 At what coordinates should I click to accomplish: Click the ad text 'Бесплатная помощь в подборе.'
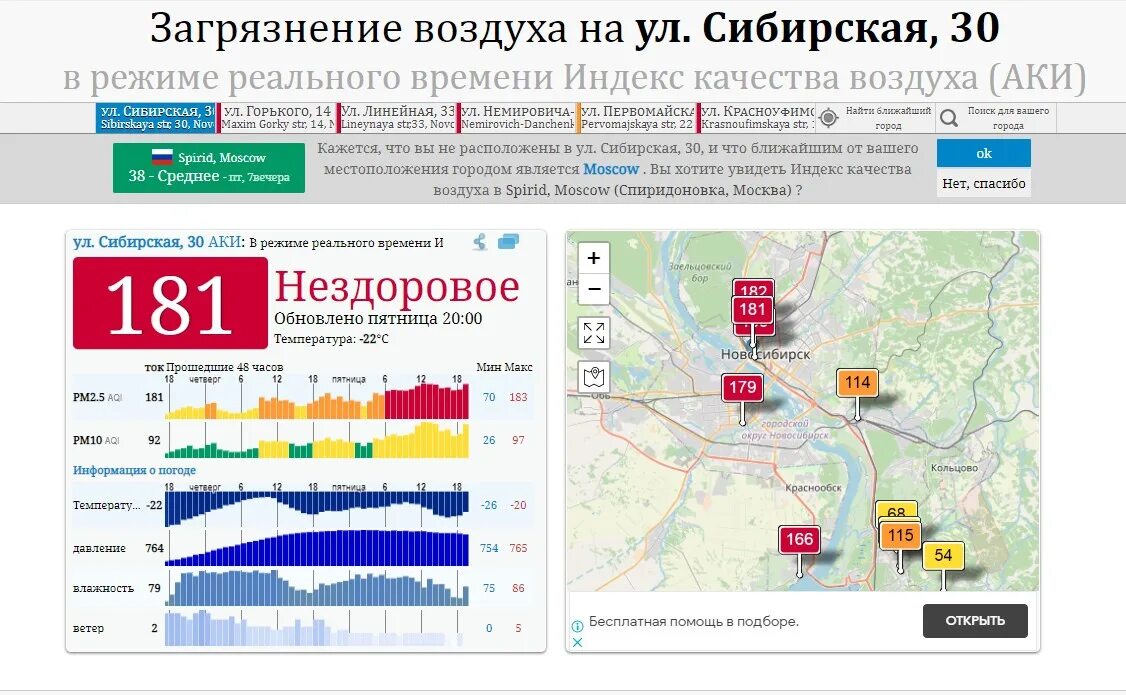[694, 621]
